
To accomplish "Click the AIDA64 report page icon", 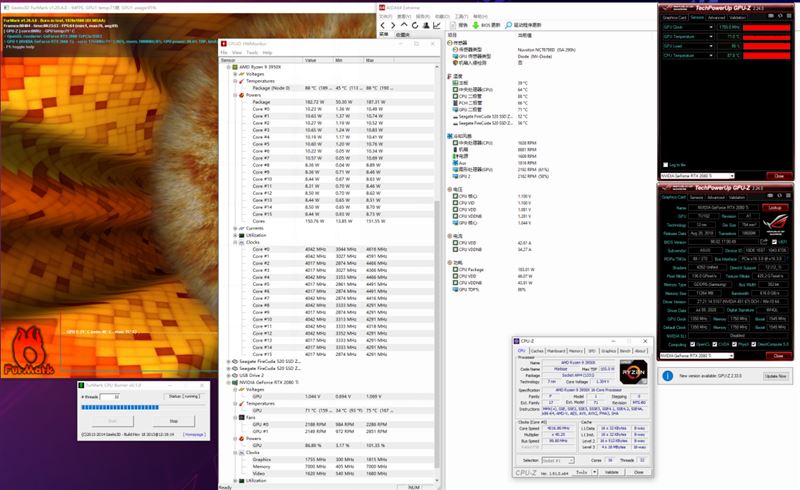I will (x=453, y=25).
